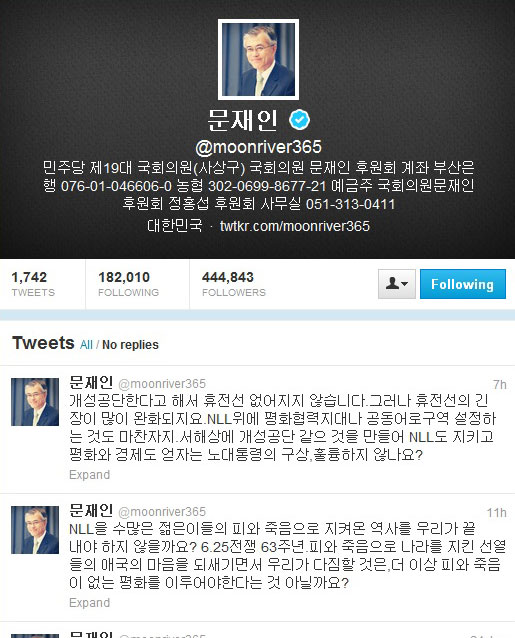Click @moonriver365 handle in second tweet
Image resolution: width=515 pixels, height=638 pixels.
(162, 511)
